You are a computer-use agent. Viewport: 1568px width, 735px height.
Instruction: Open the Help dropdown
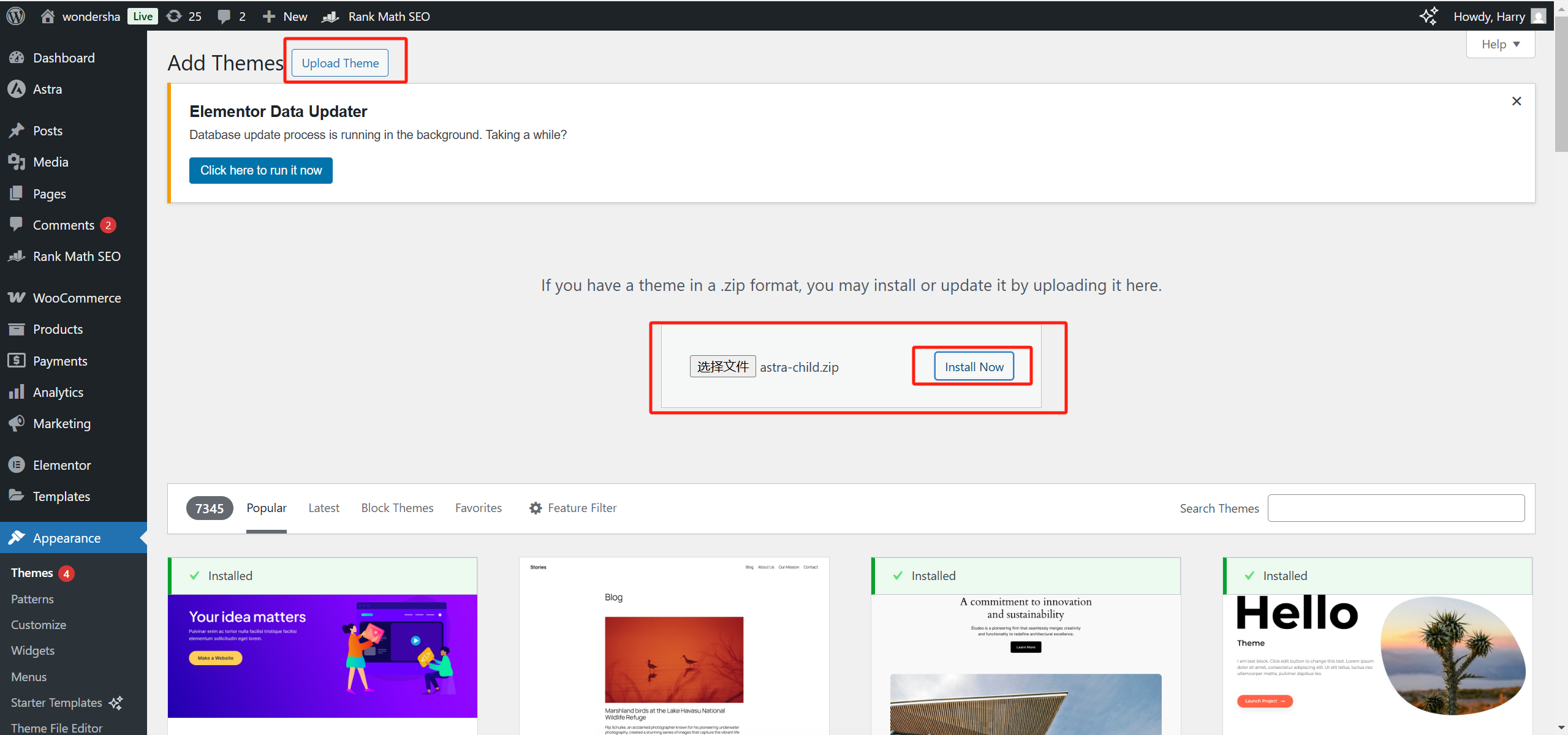point(1500,43)
